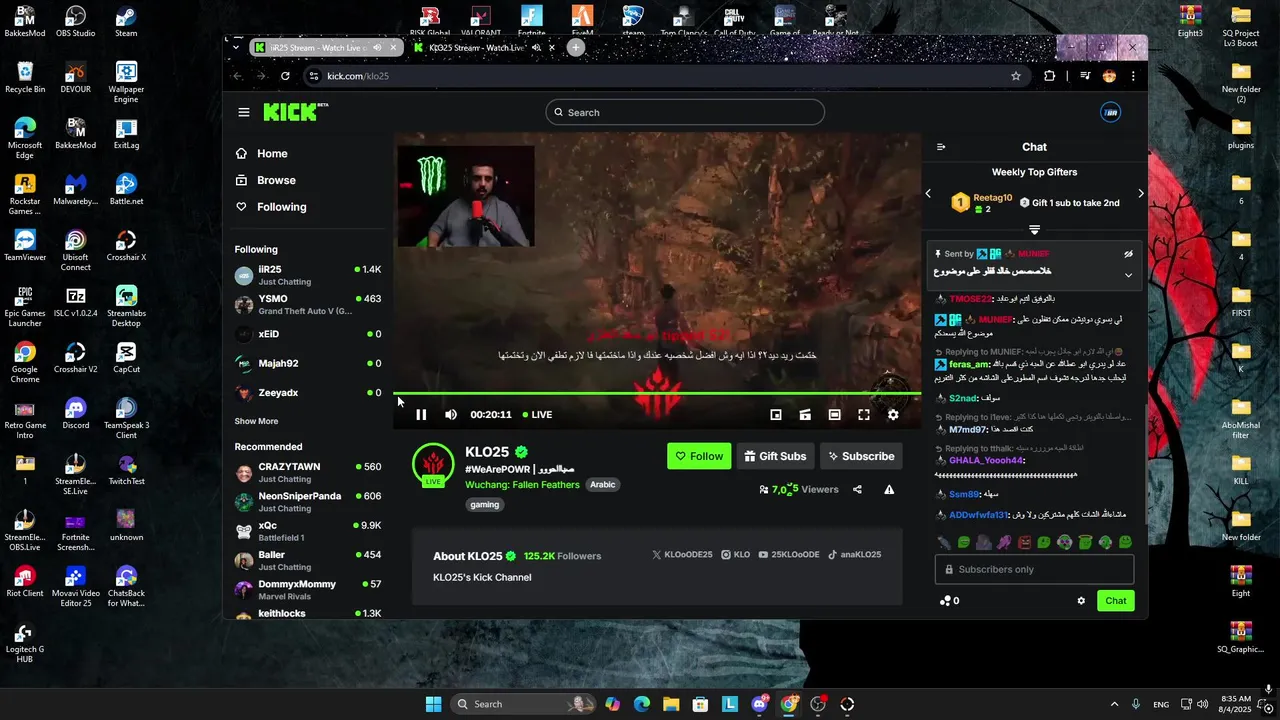Viewport: 1280px width, 720px height.
Task: Open browser extensions puzzle icon
Action: (x=1049, y=76)
